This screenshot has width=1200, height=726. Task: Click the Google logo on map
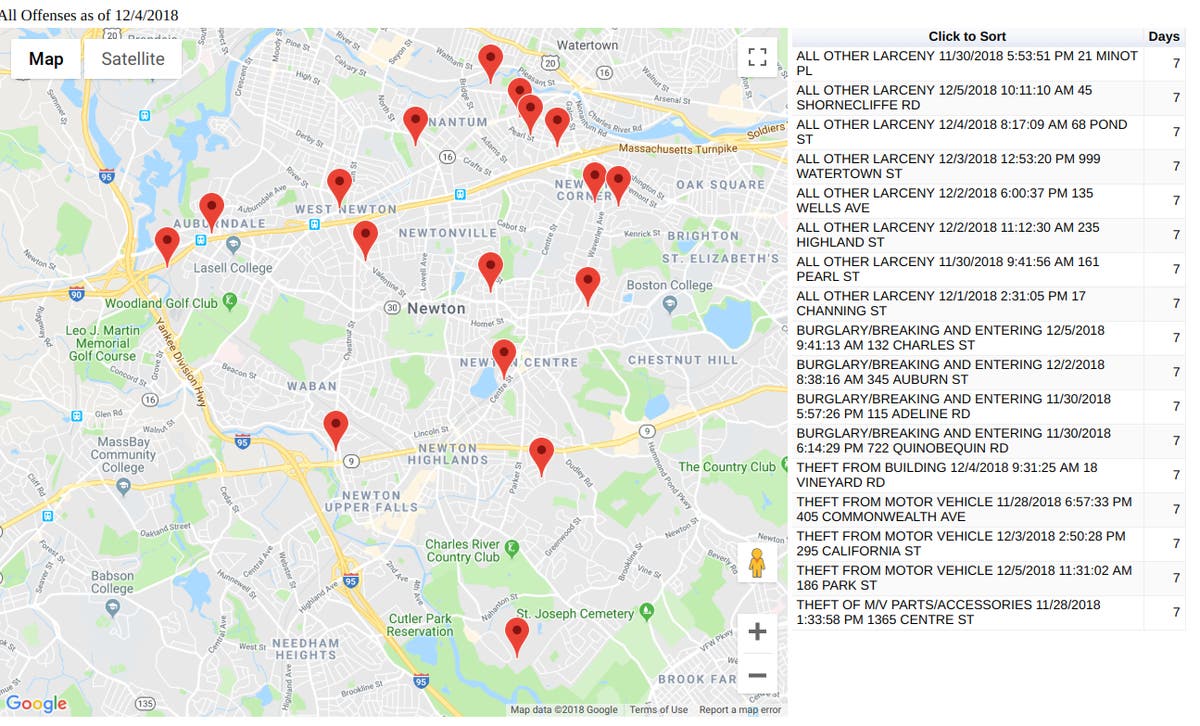[x=37, y=704]
